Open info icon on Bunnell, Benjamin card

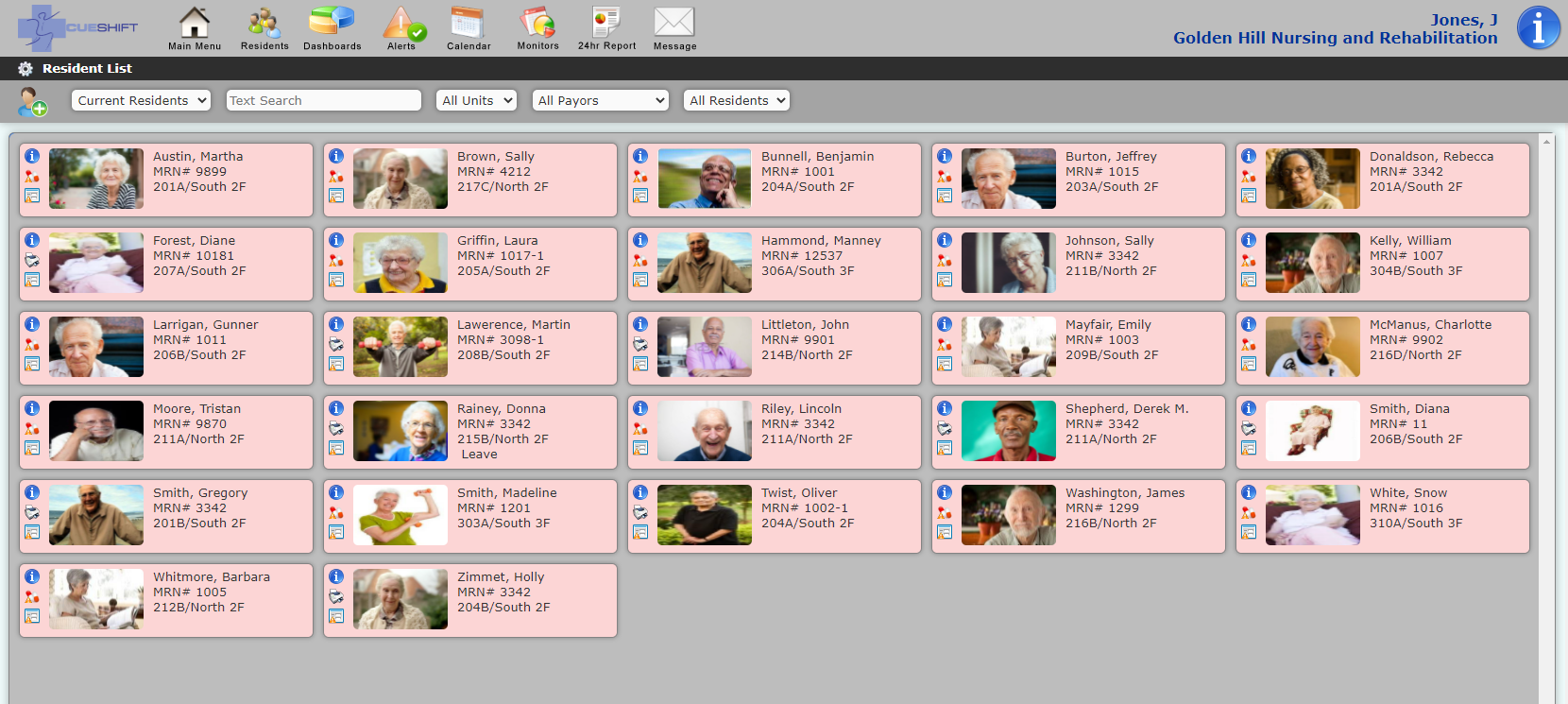(640, 156)
